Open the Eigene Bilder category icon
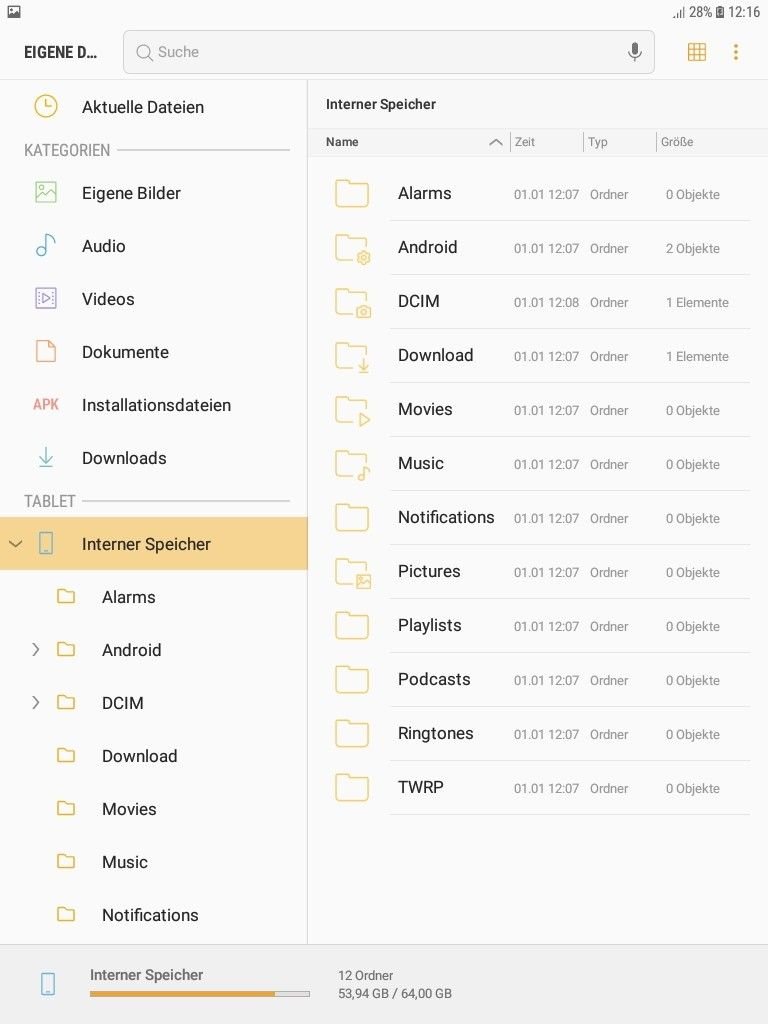 [x=46, y=193]
